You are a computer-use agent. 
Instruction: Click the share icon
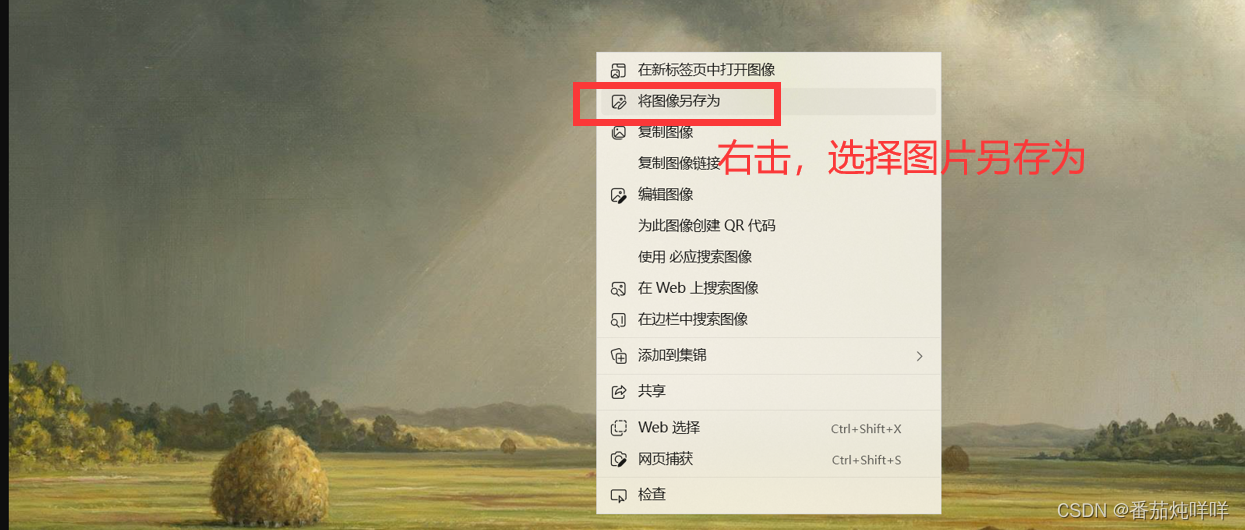click(618, 391)
